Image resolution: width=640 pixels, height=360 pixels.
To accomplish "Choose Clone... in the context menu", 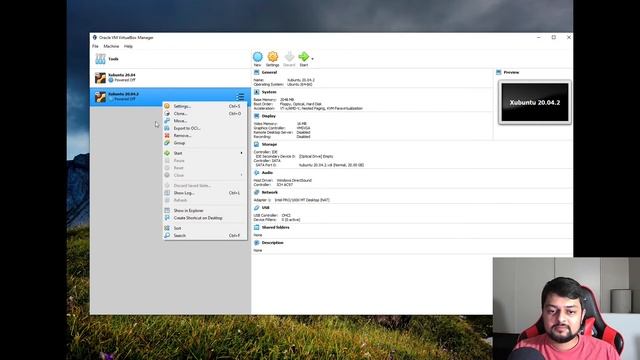I will (x=204, y=113).
